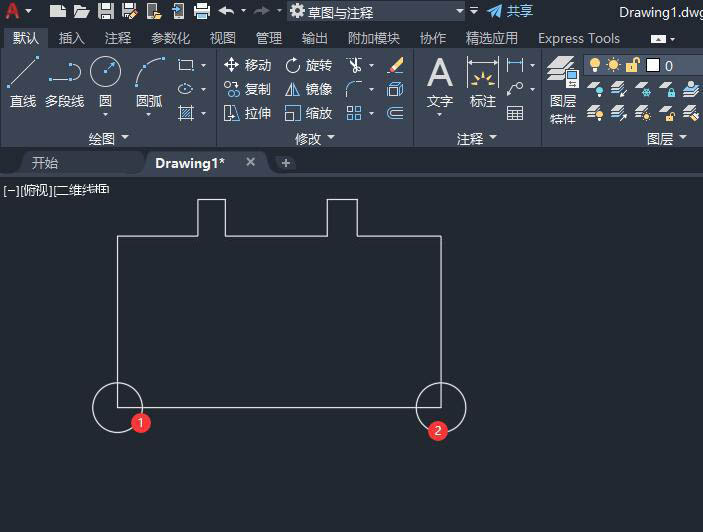Viewport: 703px width, 532px height.
Task: Expand the Annotation (注释) panel
Action: pyautogui.click(x=477, y=138)
